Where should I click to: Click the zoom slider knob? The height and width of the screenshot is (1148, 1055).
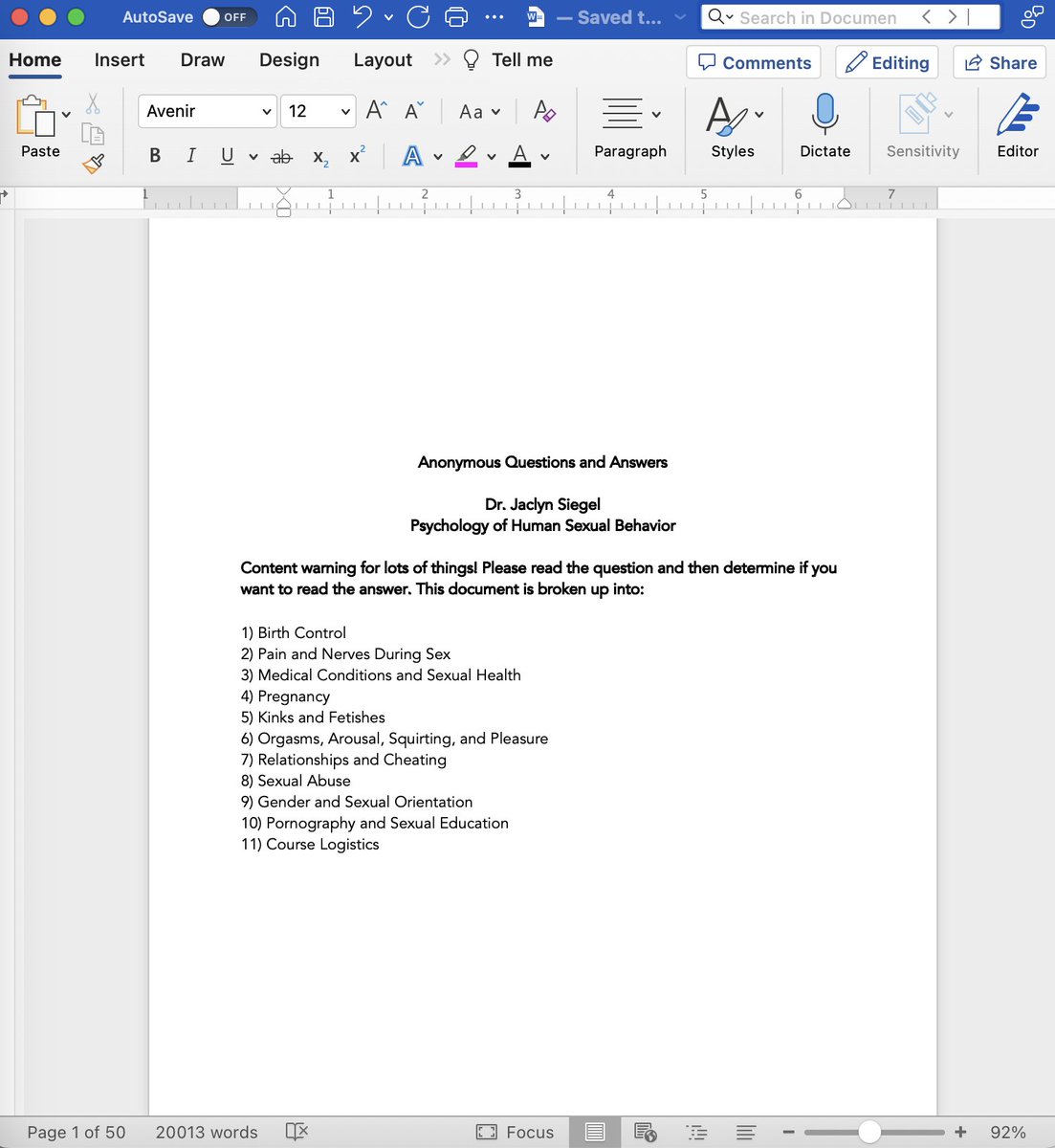pyautogui.click(x=868, y=1132)
